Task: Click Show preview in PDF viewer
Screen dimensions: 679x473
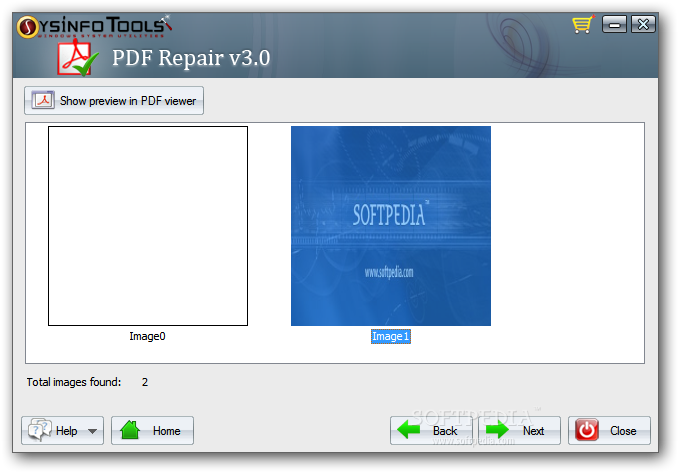Action: [x=114, y=100]
